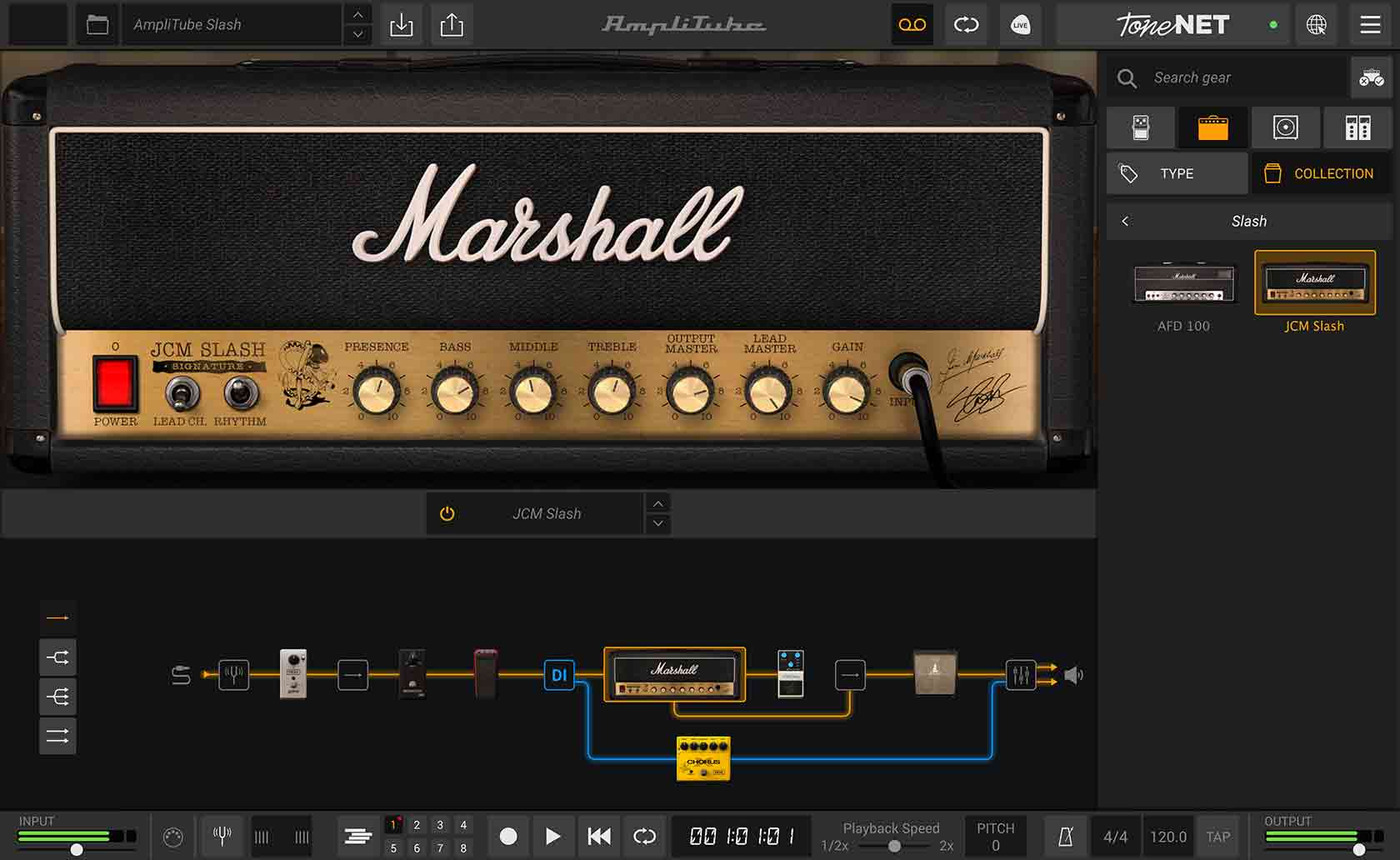The width and height of the screenshot is (1400, 860).
Task: Open the mixer block in chain
Action: [1021, 674]
